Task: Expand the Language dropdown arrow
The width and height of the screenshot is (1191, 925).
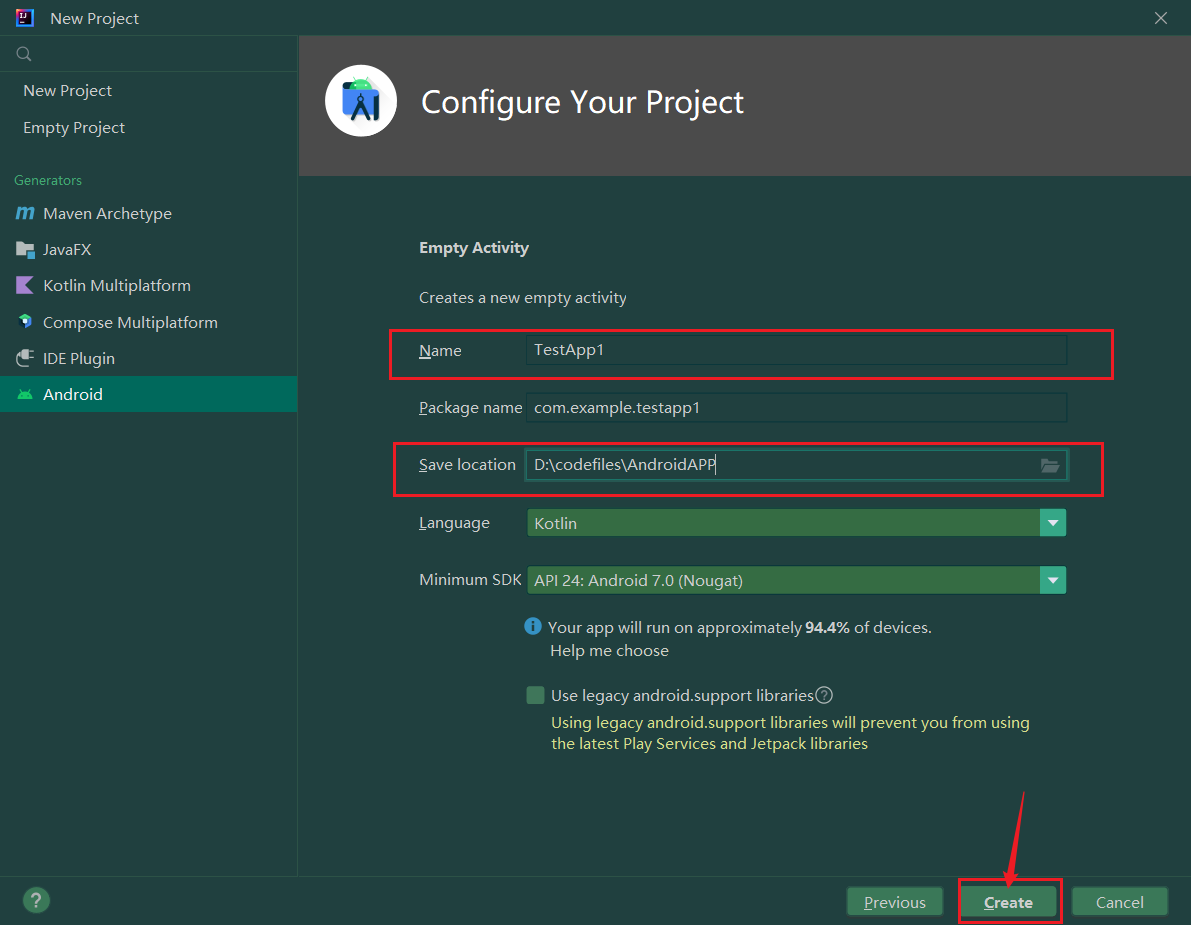Action: 1053,522
